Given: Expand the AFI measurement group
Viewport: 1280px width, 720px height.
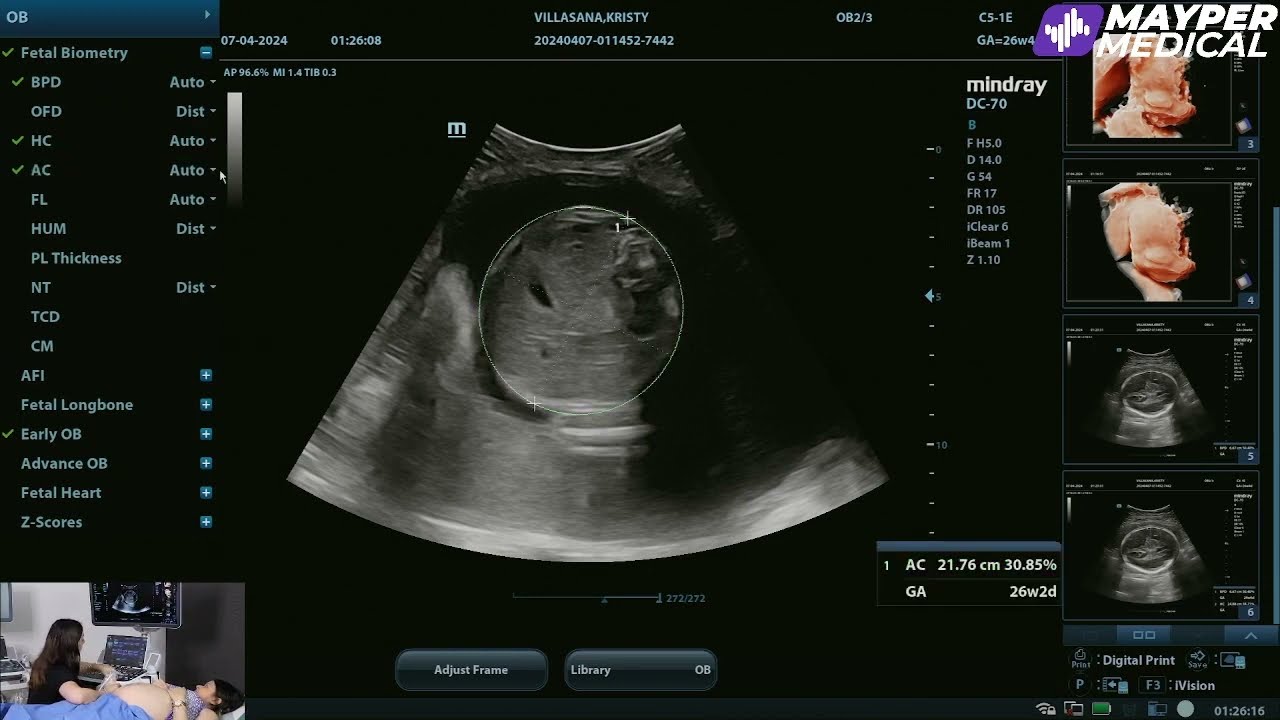Looking at the screenshot, I should point(206,375).
